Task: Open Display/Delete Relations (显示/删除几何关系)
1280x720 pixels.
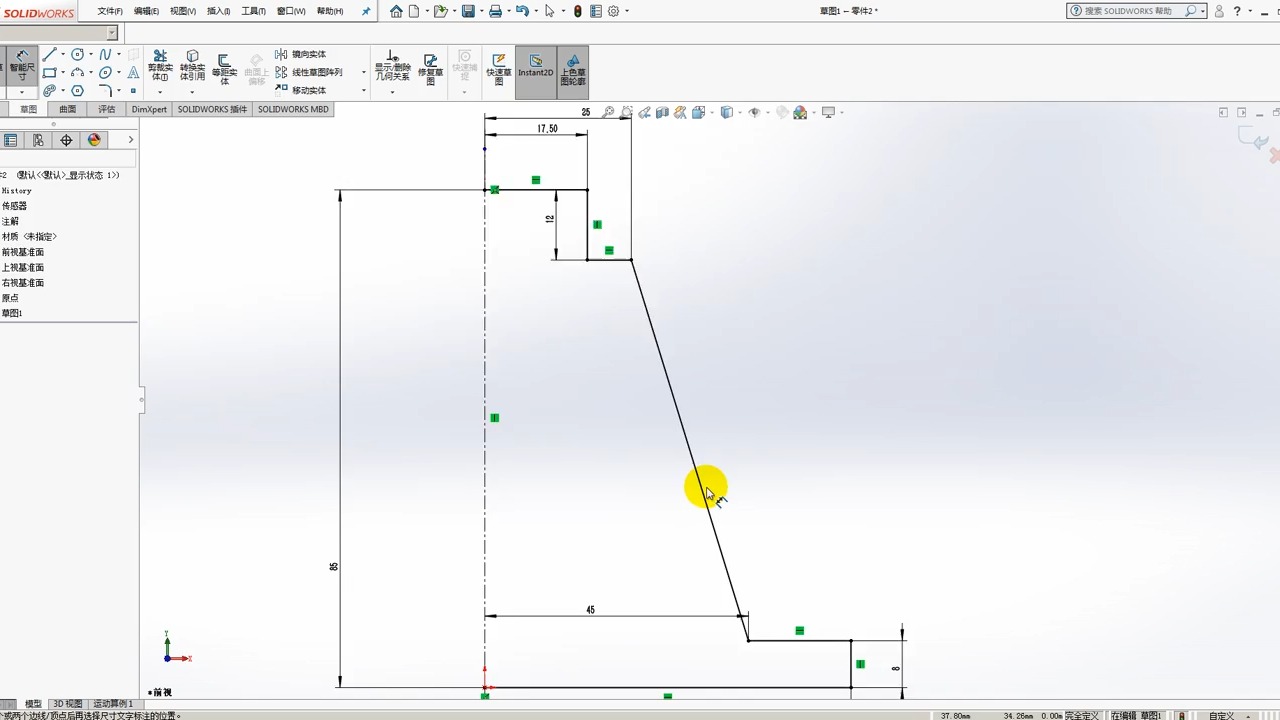Action: (392, 65)
